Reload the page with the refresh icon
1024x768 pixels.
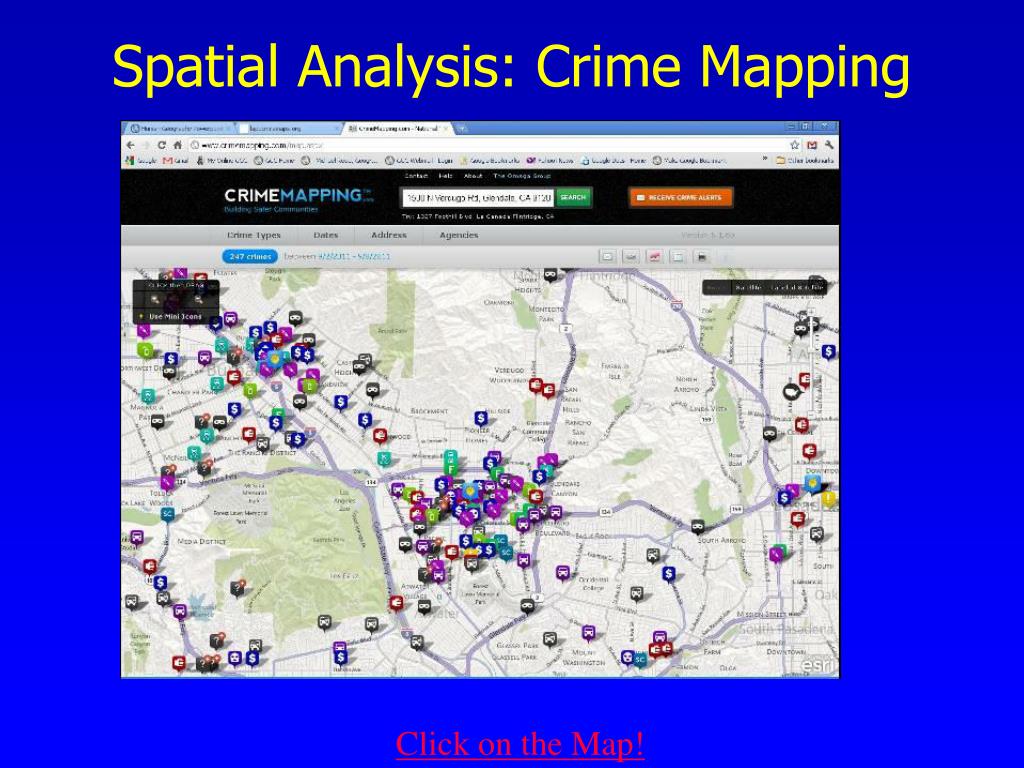(161, 145)
